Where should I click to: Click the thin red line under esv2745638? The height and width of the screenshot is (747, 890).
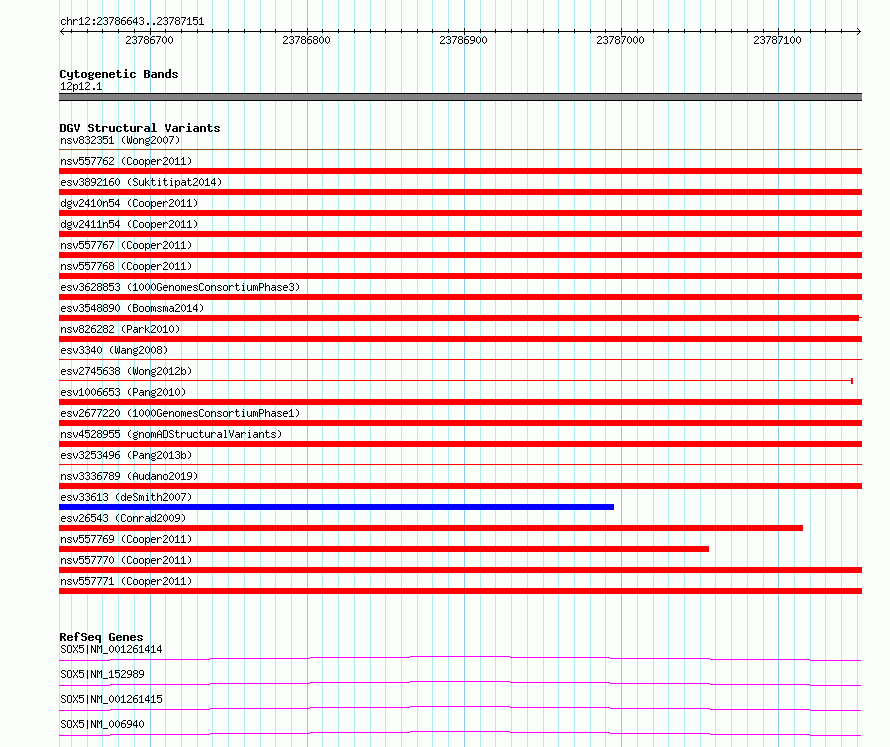[x=456, y=381]
